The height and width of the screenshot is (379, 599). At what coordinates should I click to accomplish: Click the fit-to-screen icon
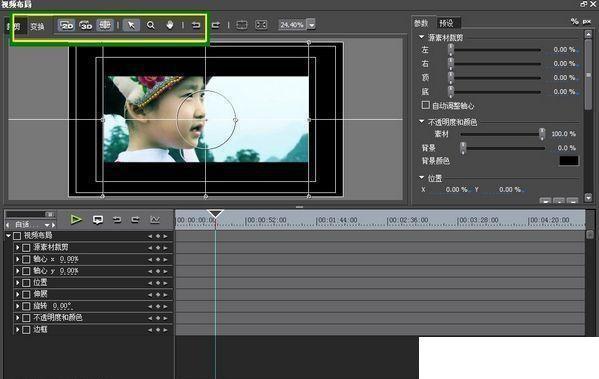[x=261, y=25]
